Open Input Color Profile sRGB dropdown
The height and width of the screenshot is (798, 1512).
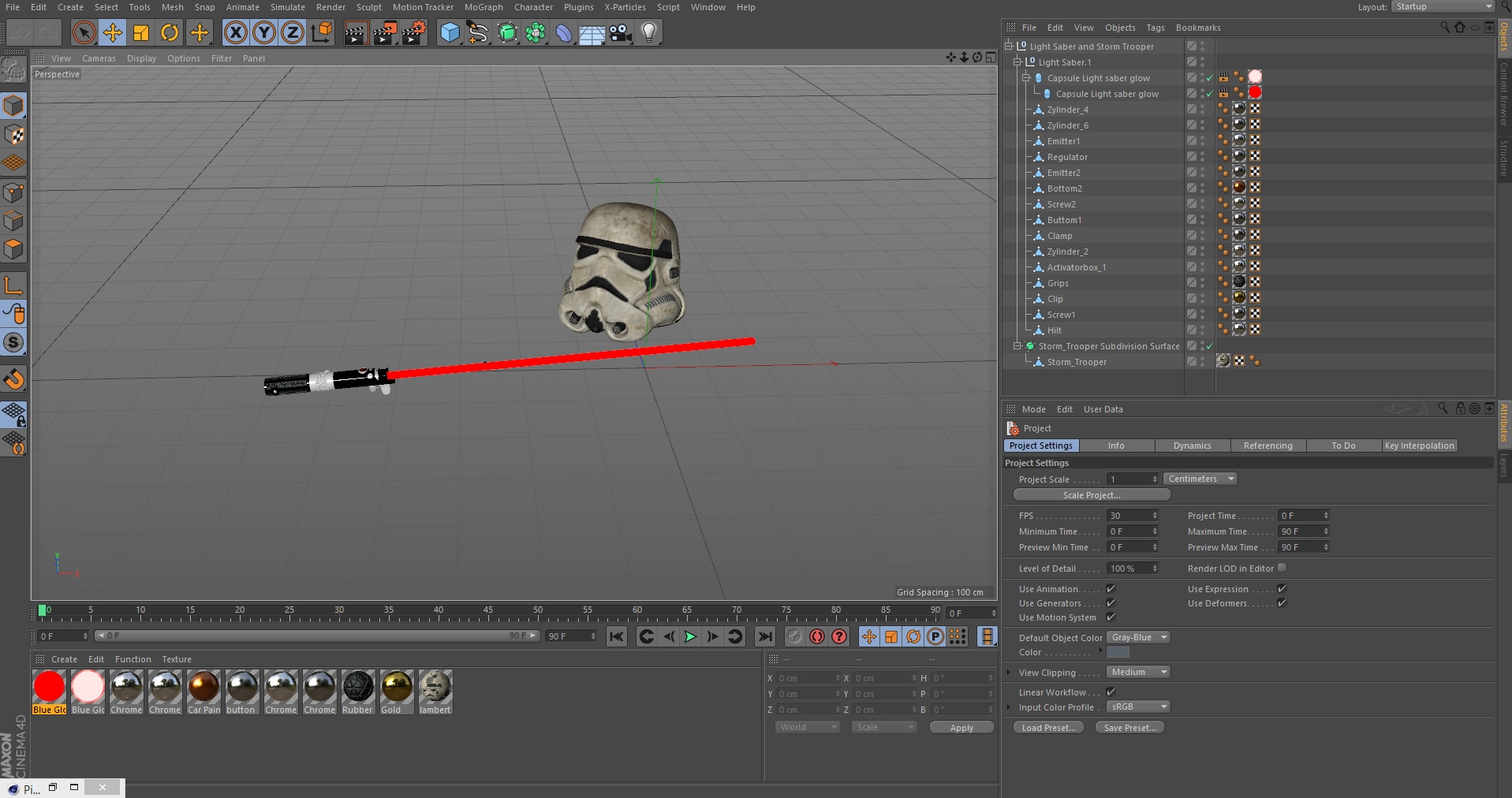[x=1138, y=707]
